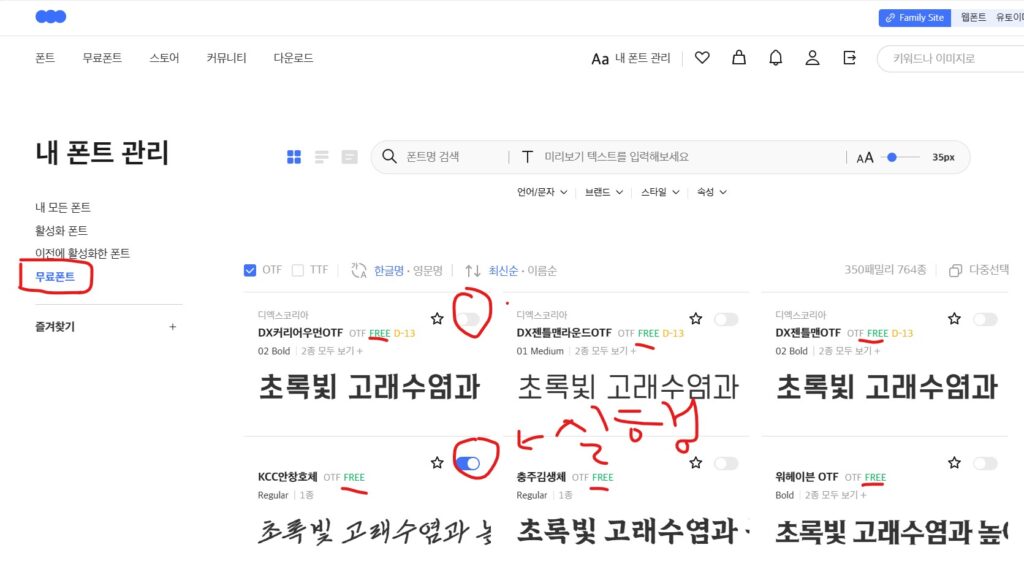Click the 웹폰트 link
This screenshot has height=561, width=1024.
(x=973, y=18)
